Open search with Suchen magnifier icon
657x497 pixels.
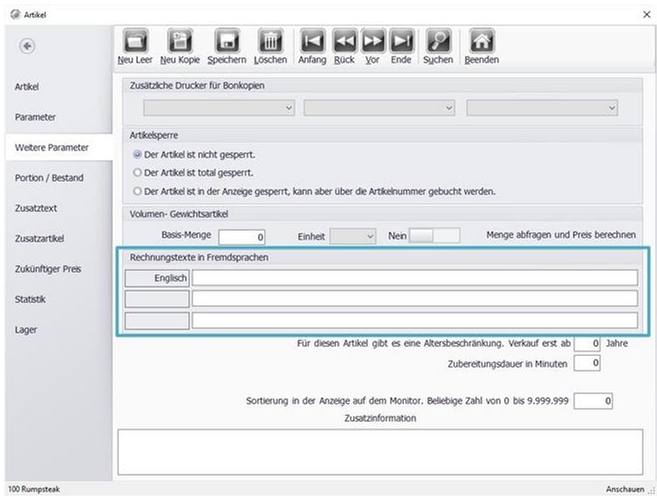438,41
